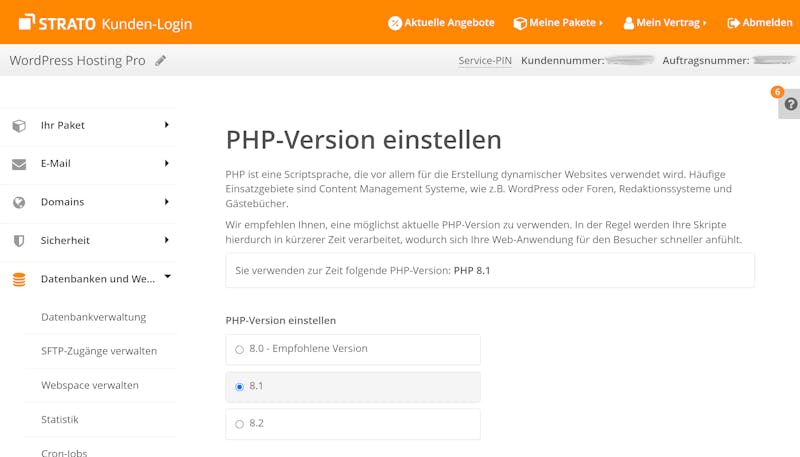Log out via the Abmelden button
The height and width of the screenshot is (457, 800).
coord(760,23)
